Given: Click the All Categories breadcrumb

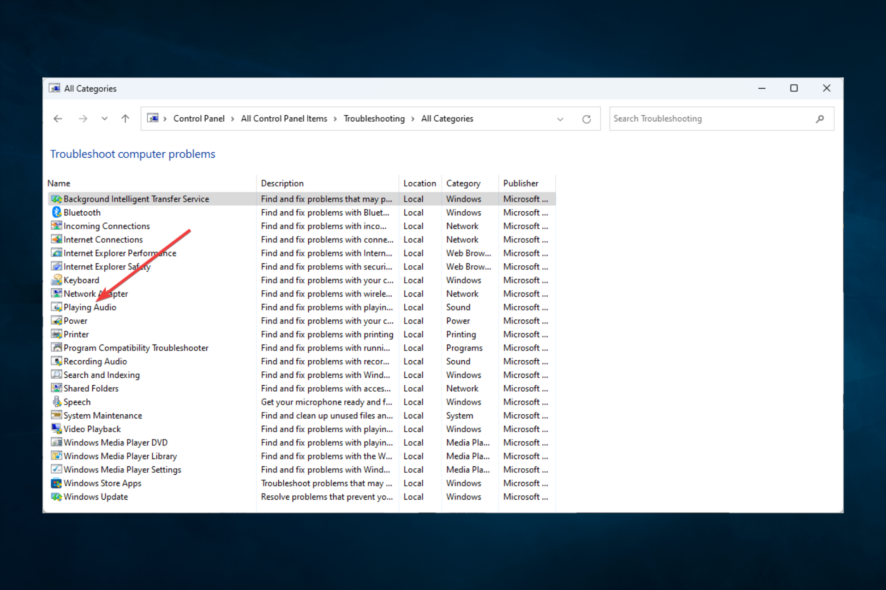Looking at the screenshot, I should 447,119.
